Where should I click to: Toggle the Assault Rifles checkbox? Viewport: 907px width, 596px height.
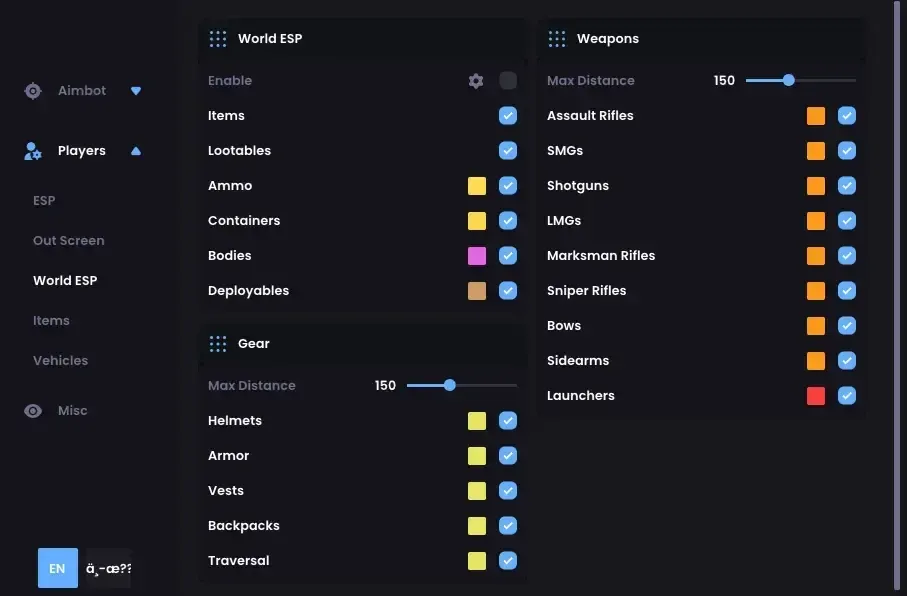click(x=847, y=116)
